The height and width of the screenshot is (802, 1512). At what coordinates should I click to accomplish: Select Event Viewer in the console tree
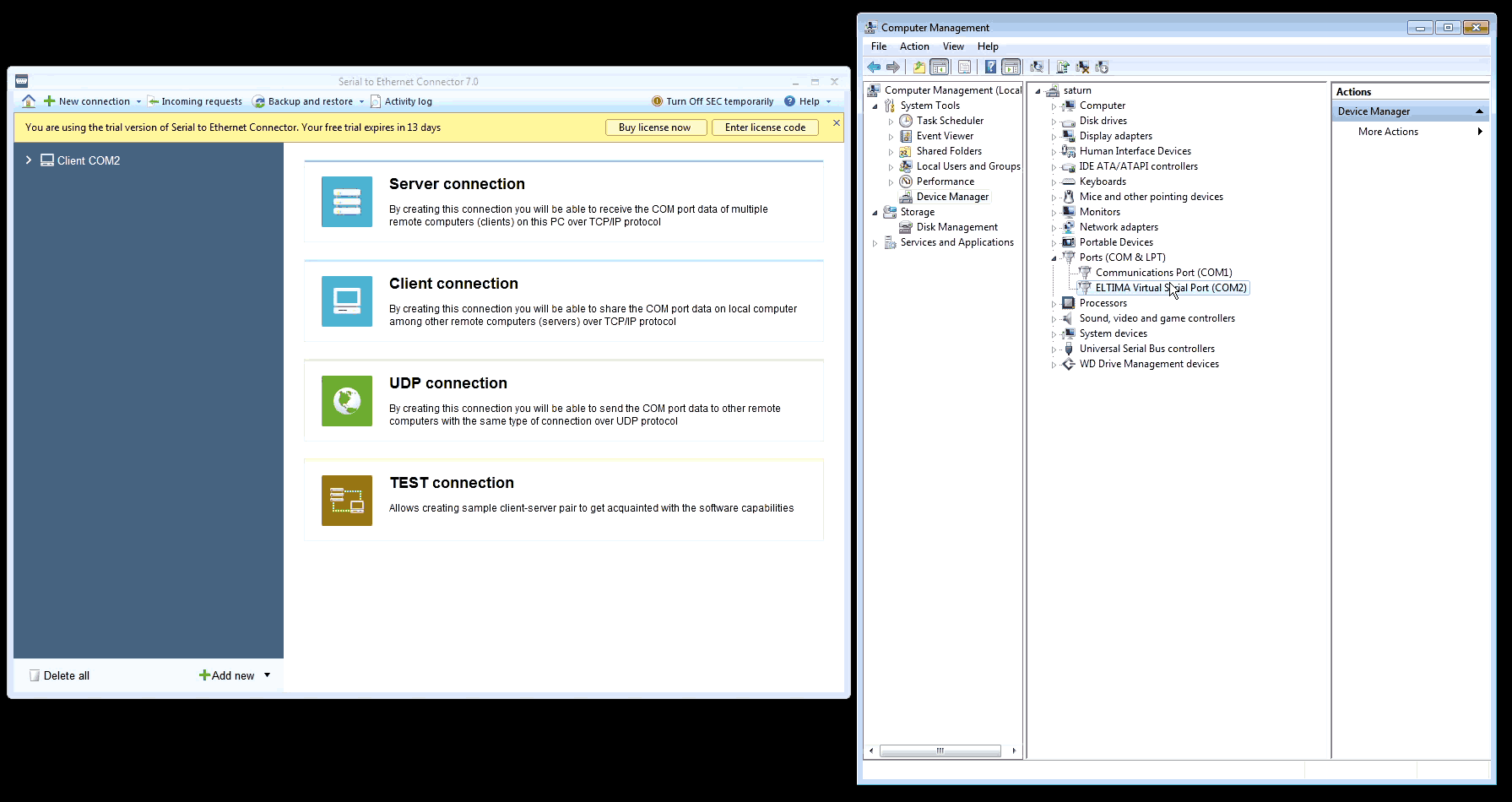tap(945, 136)
